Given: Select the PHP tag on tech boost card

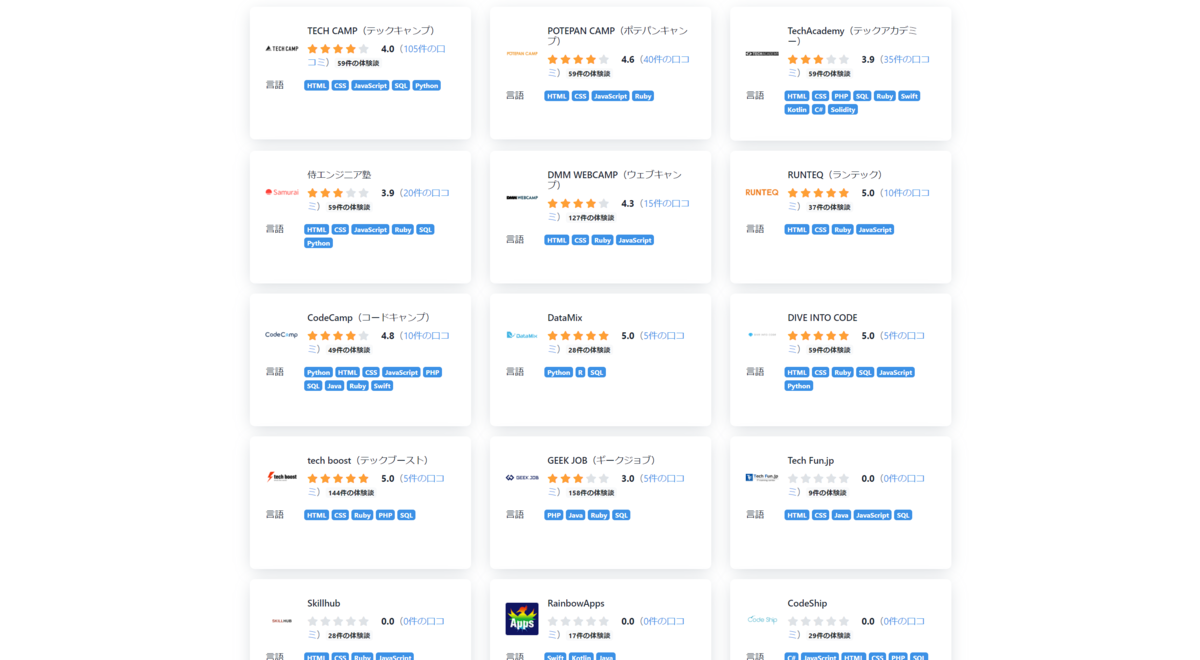Looking at the screenshot, I should click(385, 516).
